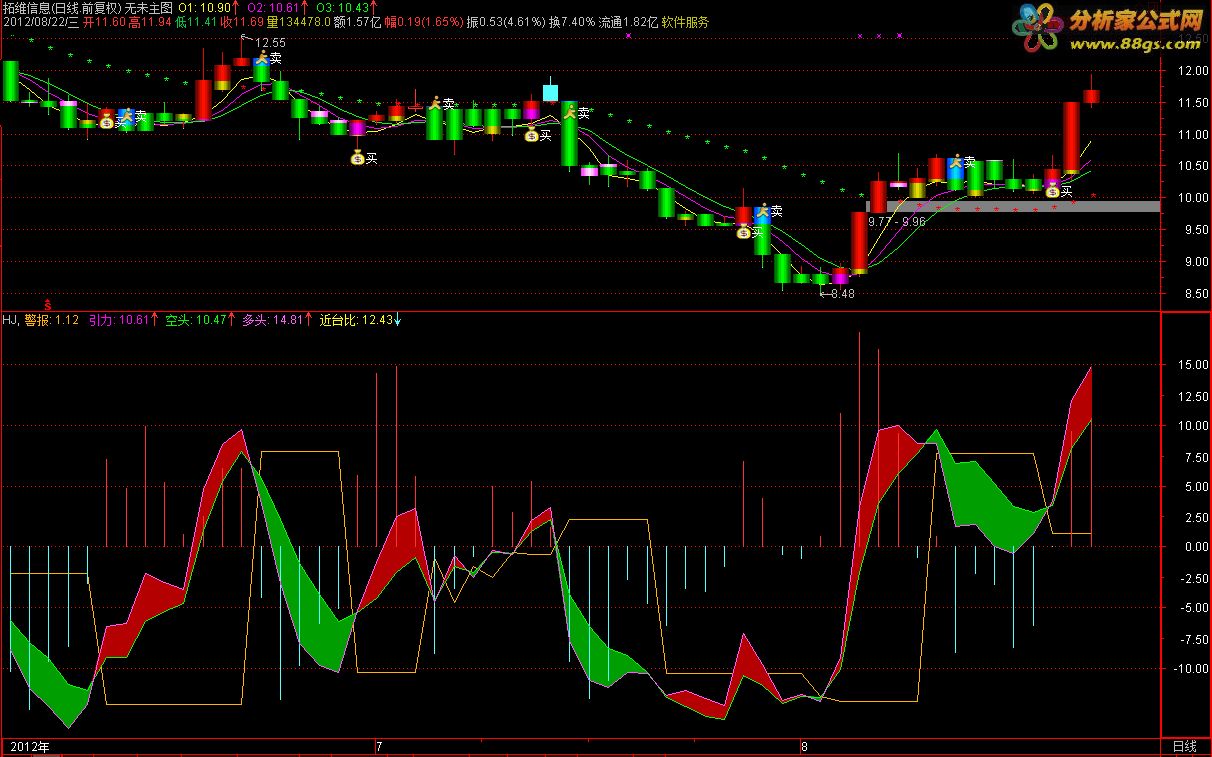Select the cyan square candle marker

coord(550,93)
